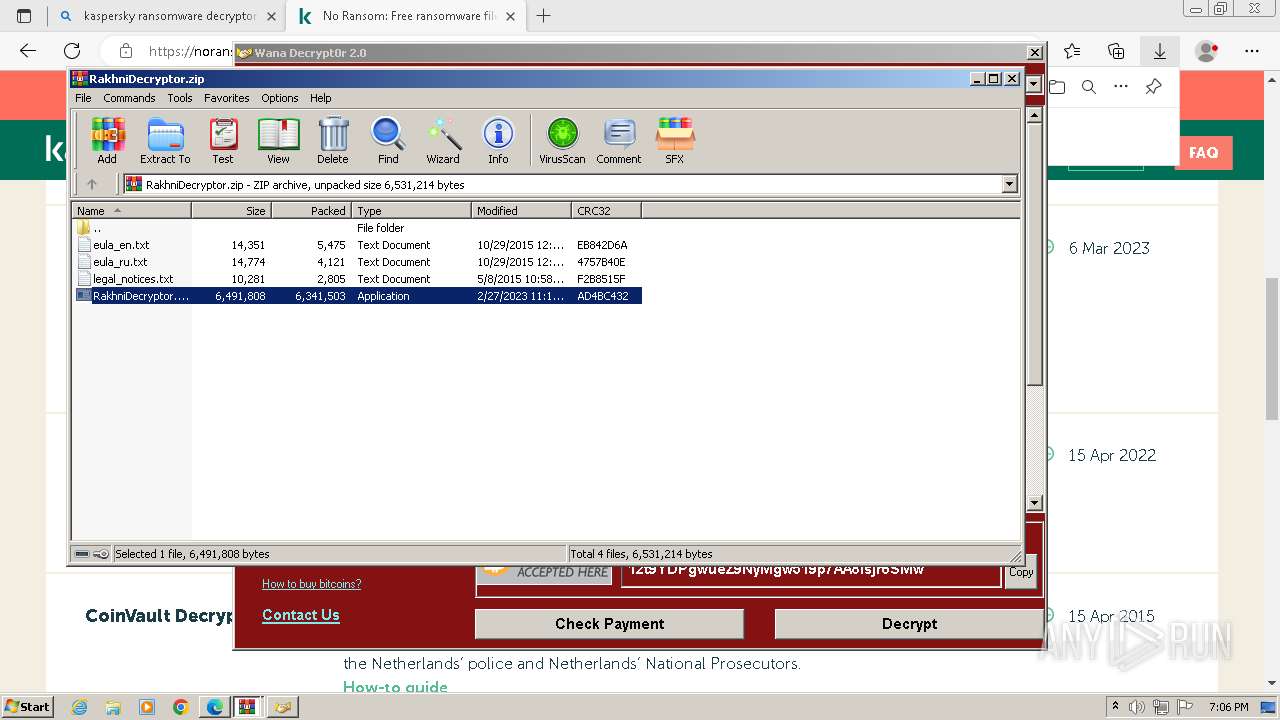Click the Find magnifier icon in WinRAR
Image resolution: width=1280 pixels, height=720 pixels.
(x=388, y=140)
